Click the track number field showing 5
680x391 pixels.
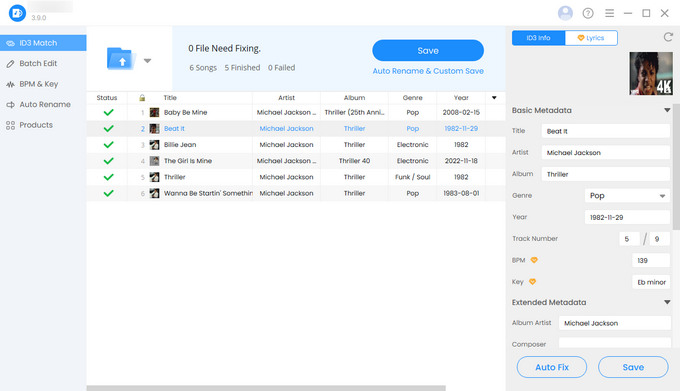(x=629, y=239)
